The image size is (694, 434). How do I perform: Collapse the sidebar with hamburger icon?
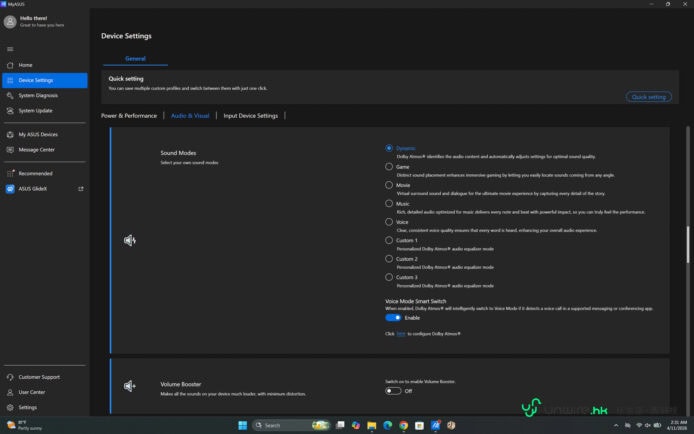pos(10,49)
